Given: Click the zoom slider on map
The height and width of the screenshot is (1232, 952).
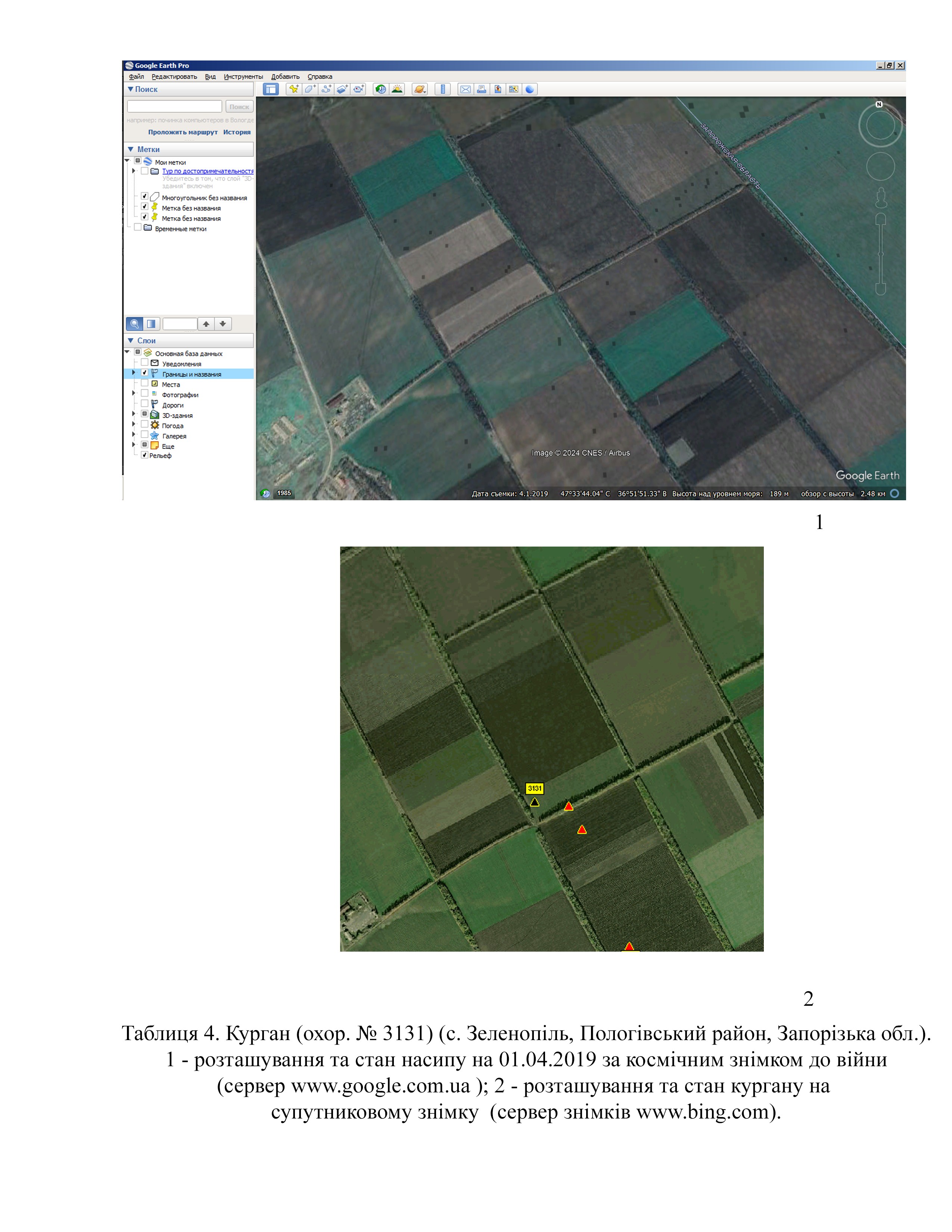Looking at the screenshot, I should (880, 254).
